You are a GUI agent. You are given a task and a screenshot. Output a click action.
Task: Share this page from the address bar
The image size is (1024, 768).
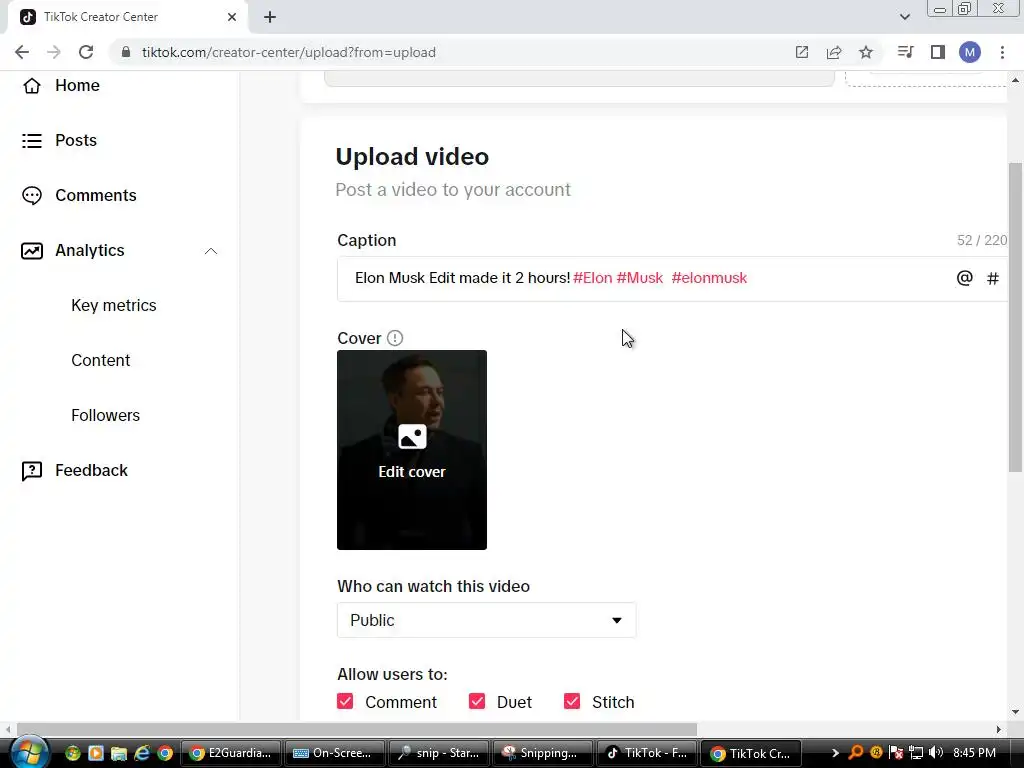coord(834,52)
